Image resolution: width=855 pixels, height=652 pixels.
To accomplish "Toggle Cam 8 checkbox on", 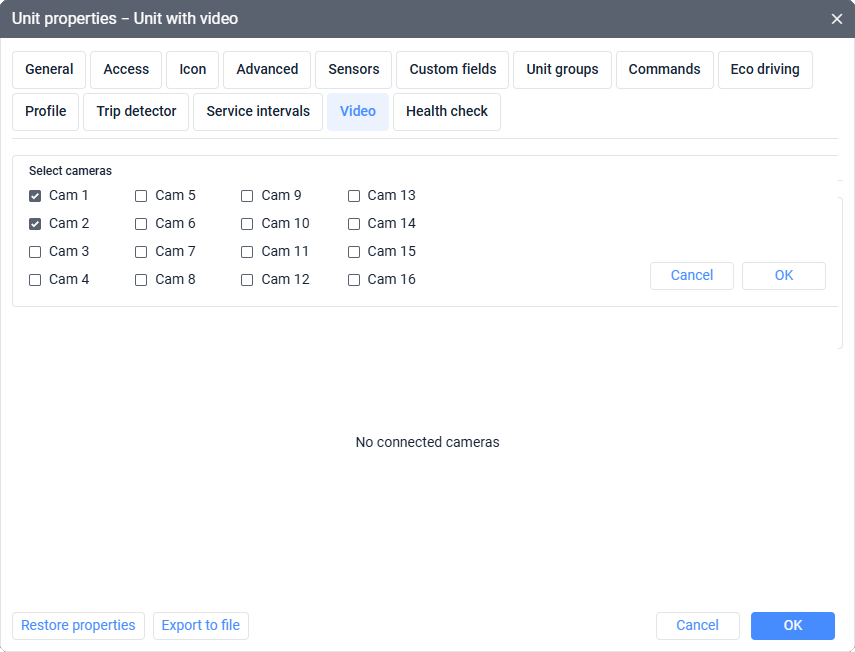I will click(x=141, y=280).
